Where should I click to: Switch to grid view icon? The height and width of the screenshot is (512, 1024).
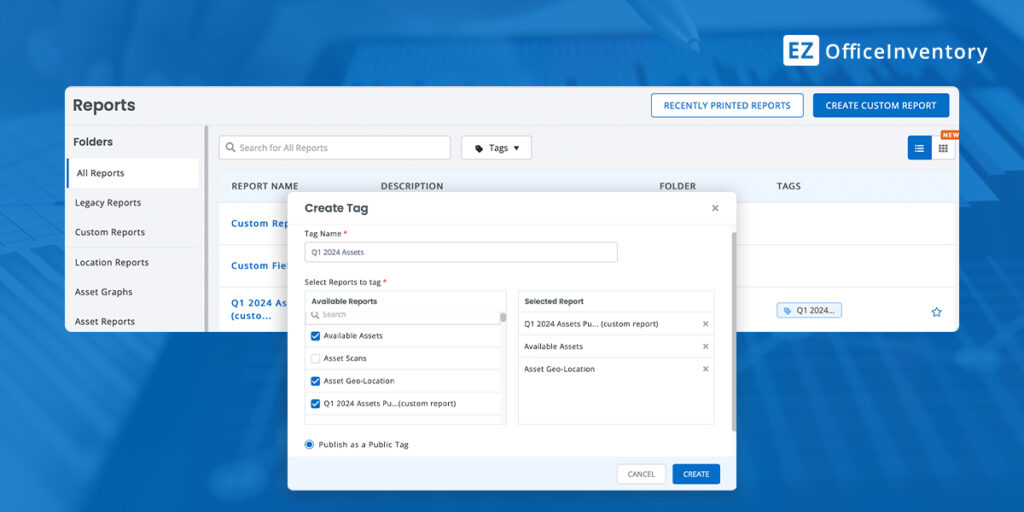click(943, 148)
